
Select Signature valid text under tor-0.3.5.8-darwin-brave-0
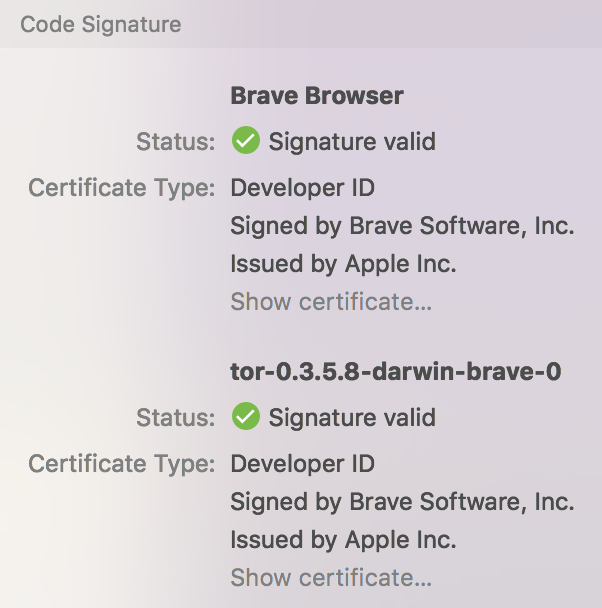pyautogui.click(x=352, y=417)
